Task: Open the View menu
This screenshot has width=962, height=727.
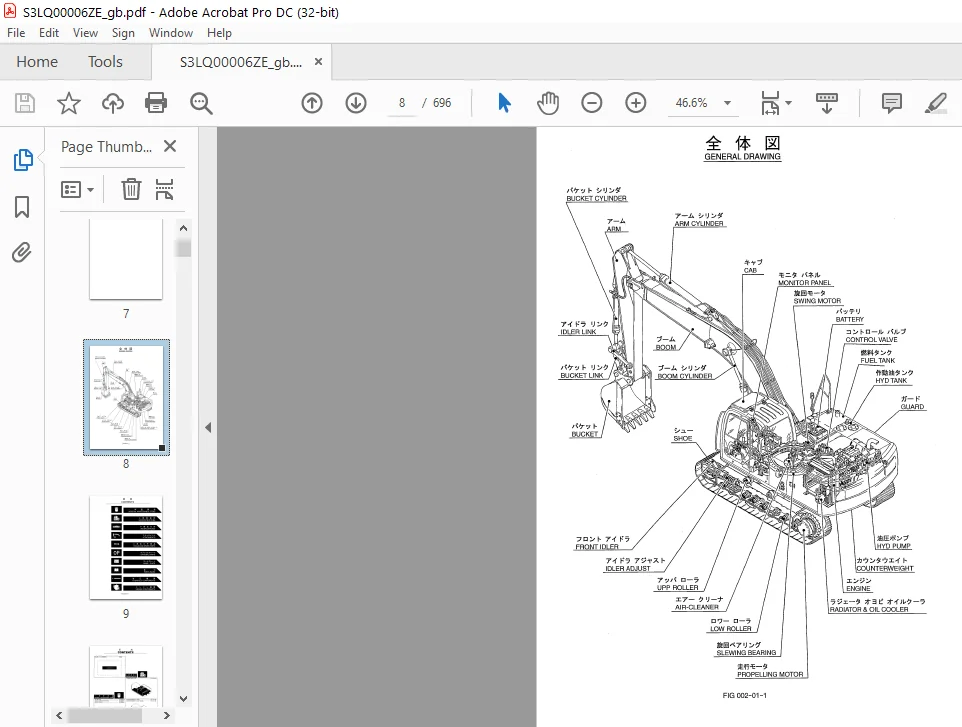Action: click(x=85, y=33)
